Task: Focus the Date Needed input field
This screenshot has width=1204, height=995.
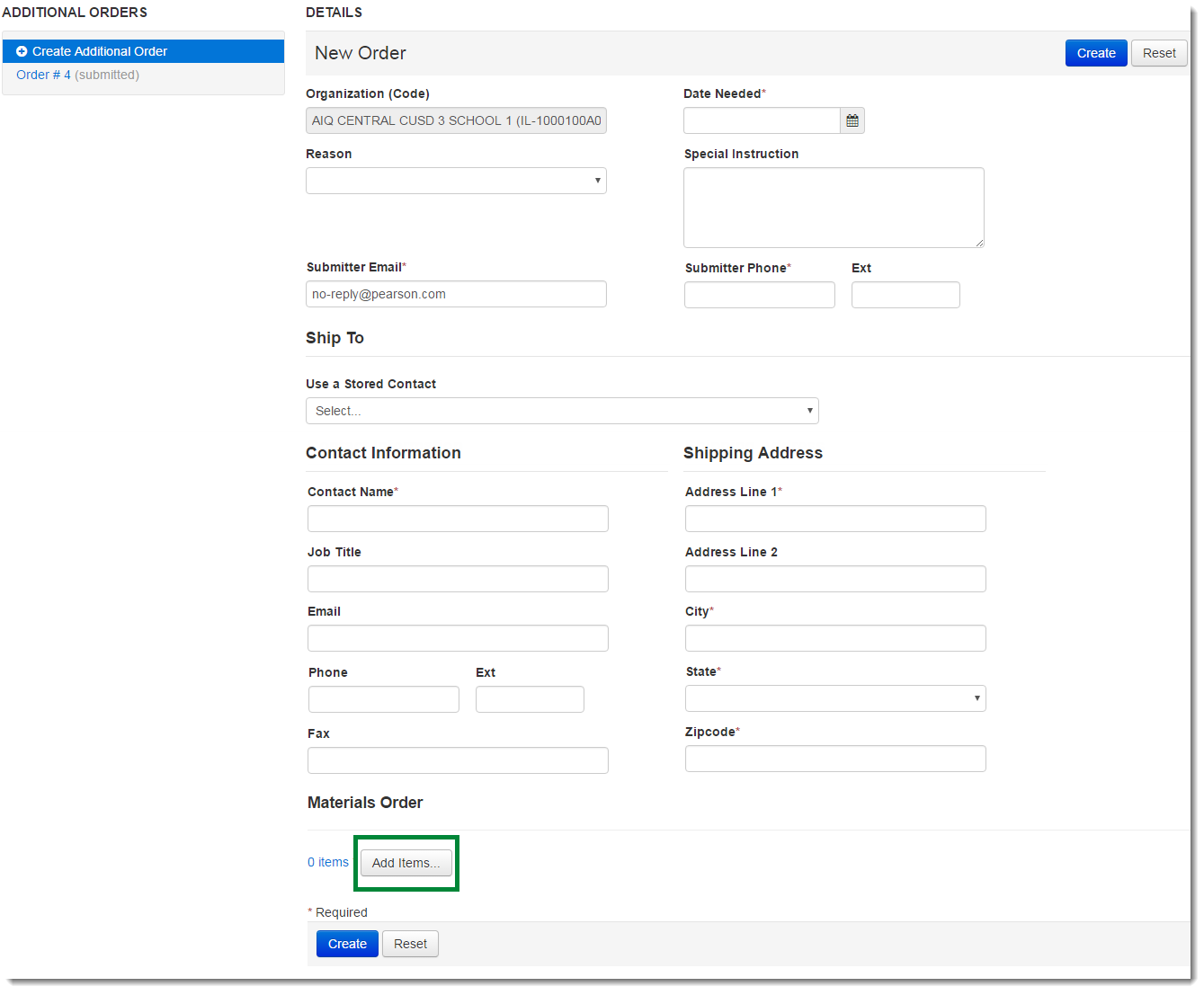Action: point(762,120)
